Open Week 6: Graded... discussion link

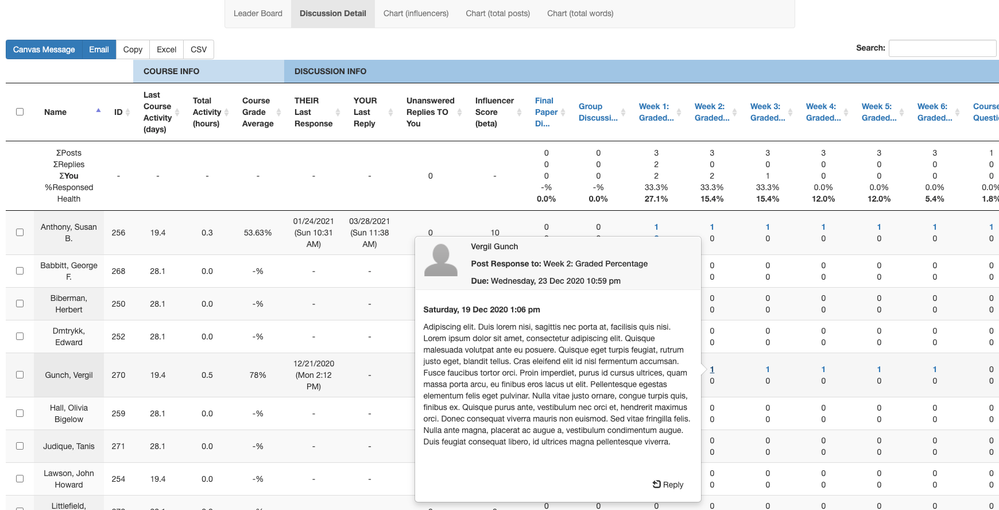935,112
